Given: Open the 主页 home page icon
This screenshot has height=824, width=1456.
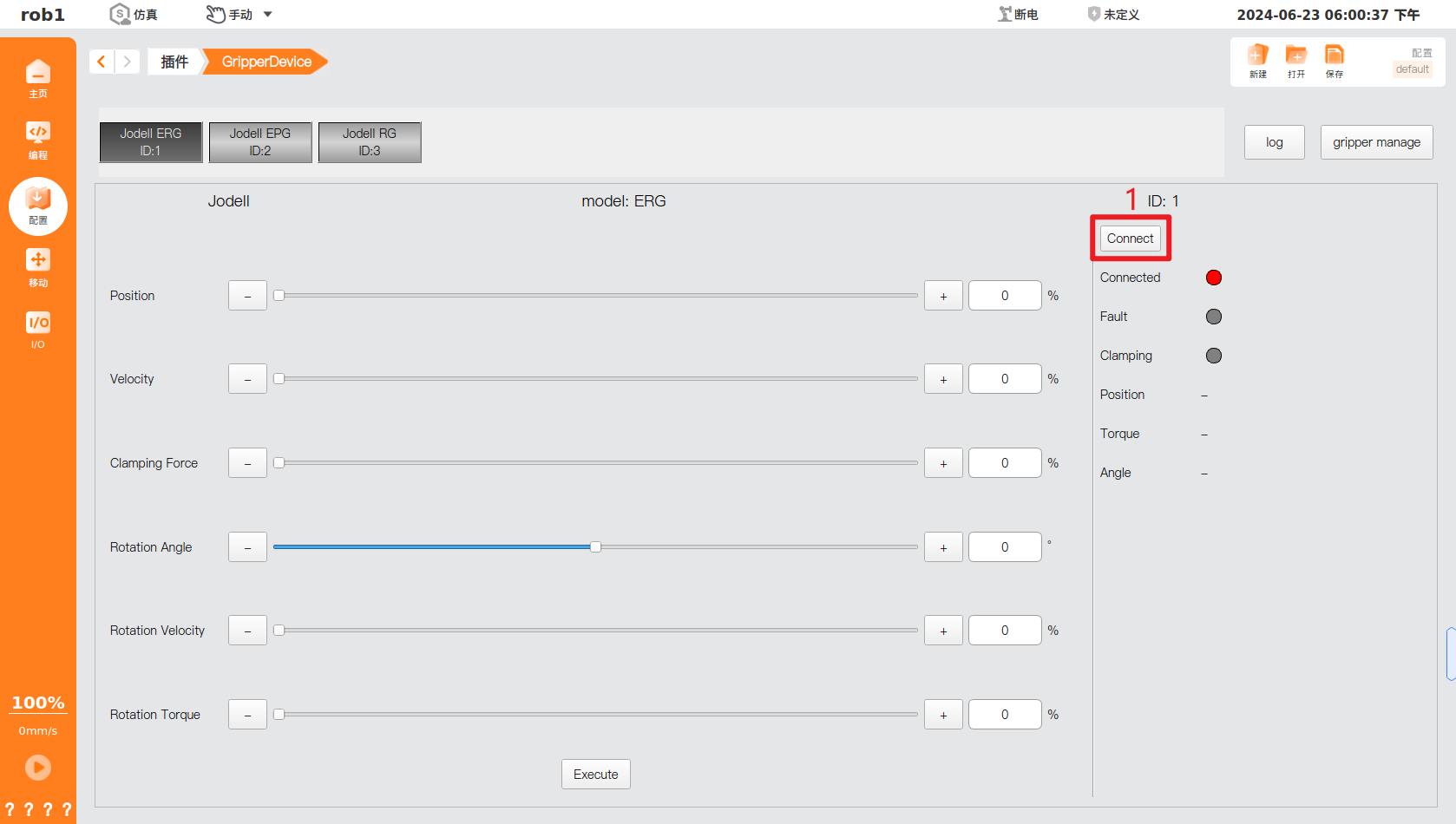Looking at the screenshot, I should 38,77.
